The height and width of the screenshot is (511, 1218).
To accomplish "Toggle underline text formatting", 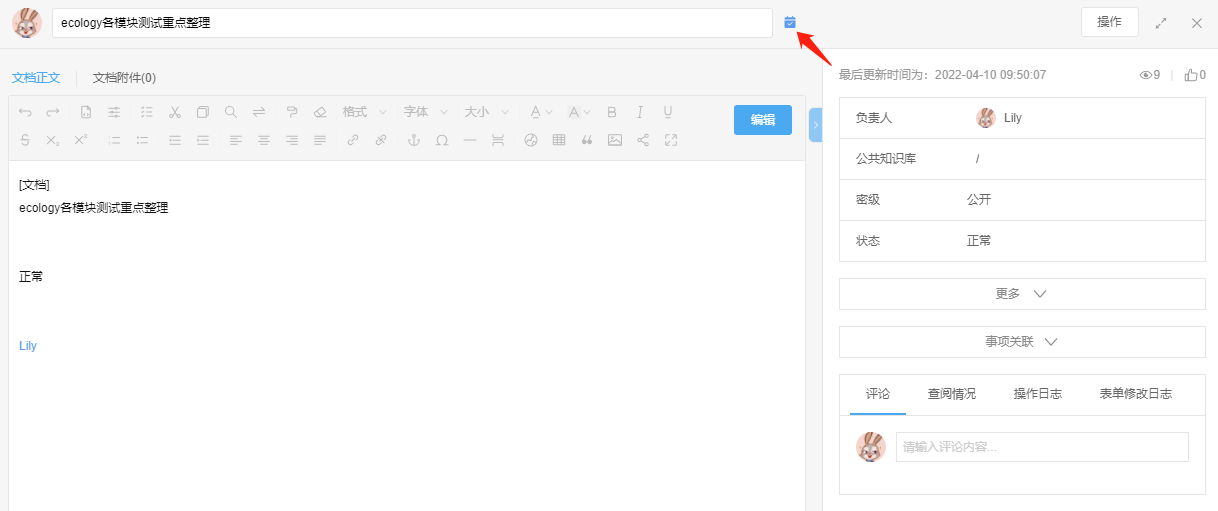I will pyautogui.click(x=668, y=112).
